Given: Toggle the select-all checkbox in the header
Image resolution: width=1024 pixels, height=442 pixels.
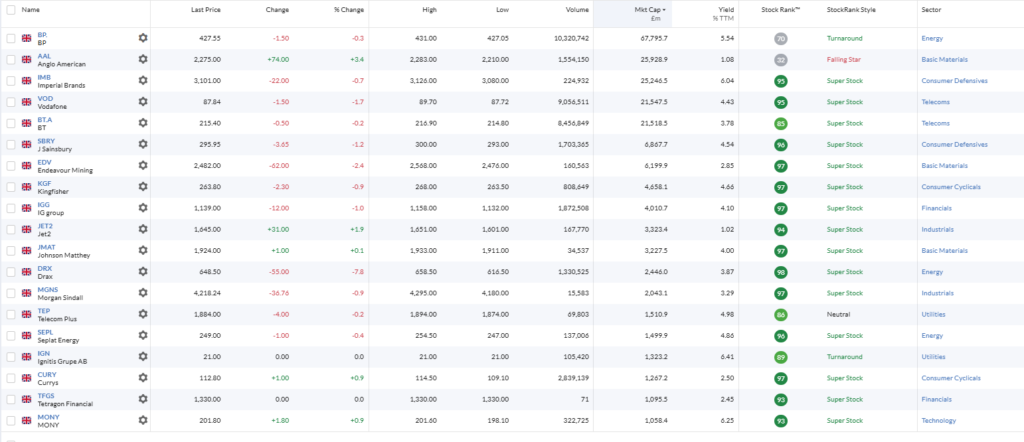Looking at the screenshot, I should 11,10.
